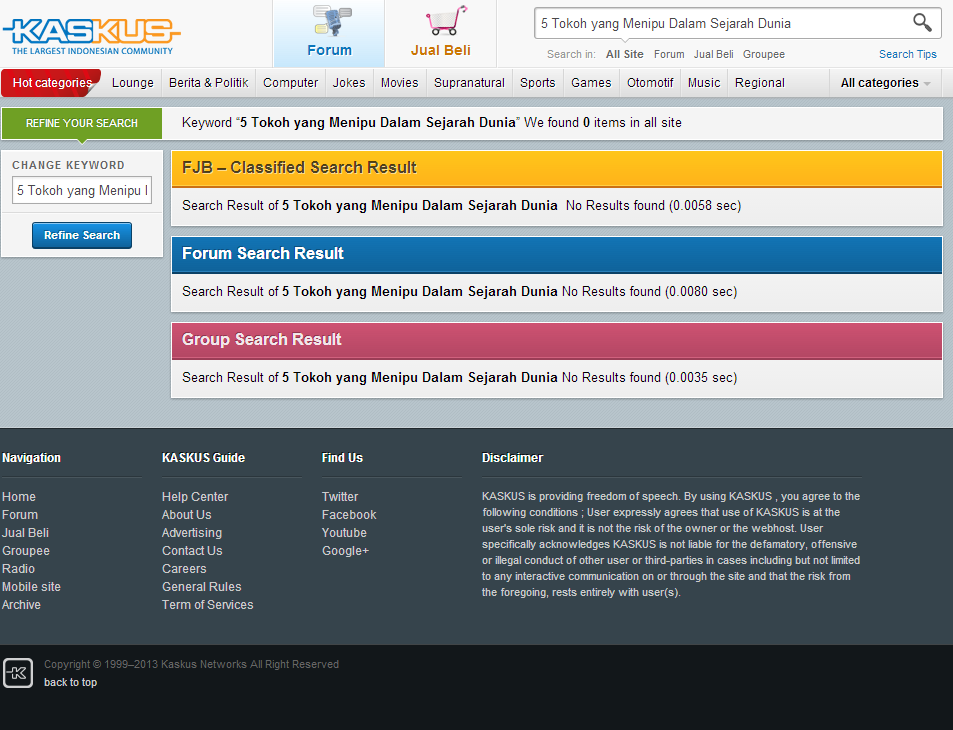Open the Forum section icon
The image size is (953, 730).
[331, 21]
